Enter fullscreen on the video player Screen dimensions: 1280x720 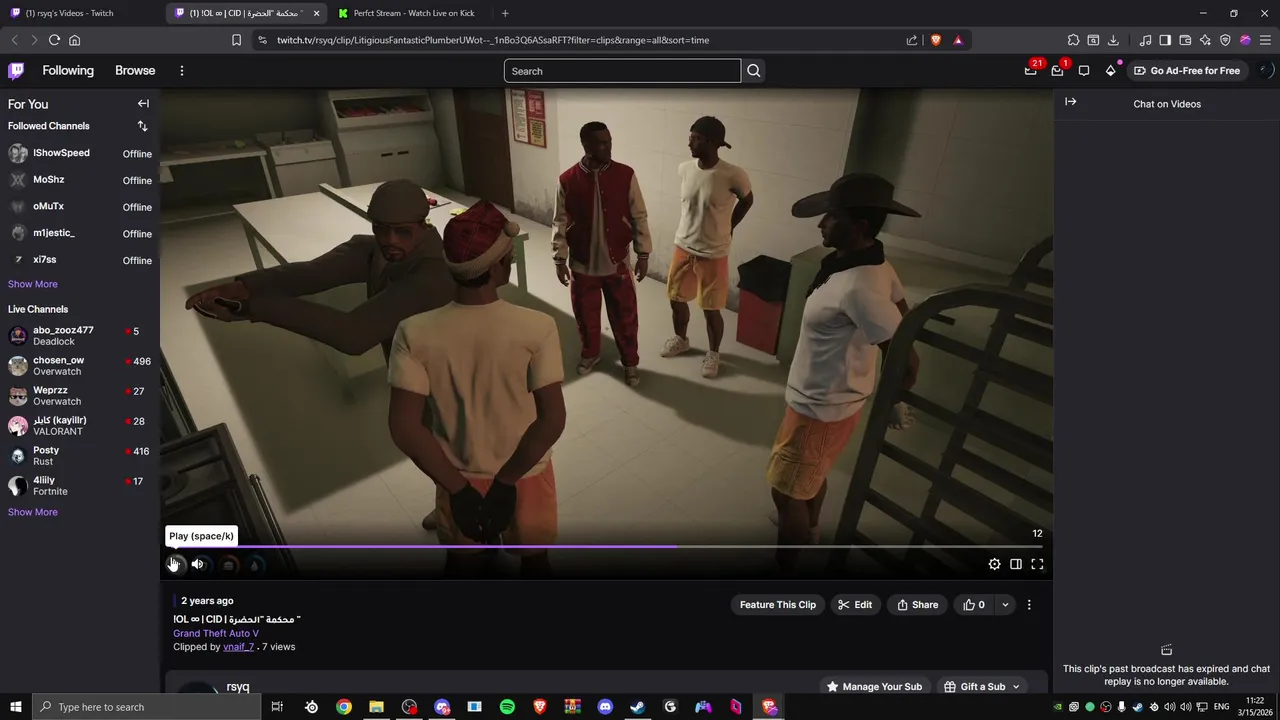click(x=1037, y=564)
